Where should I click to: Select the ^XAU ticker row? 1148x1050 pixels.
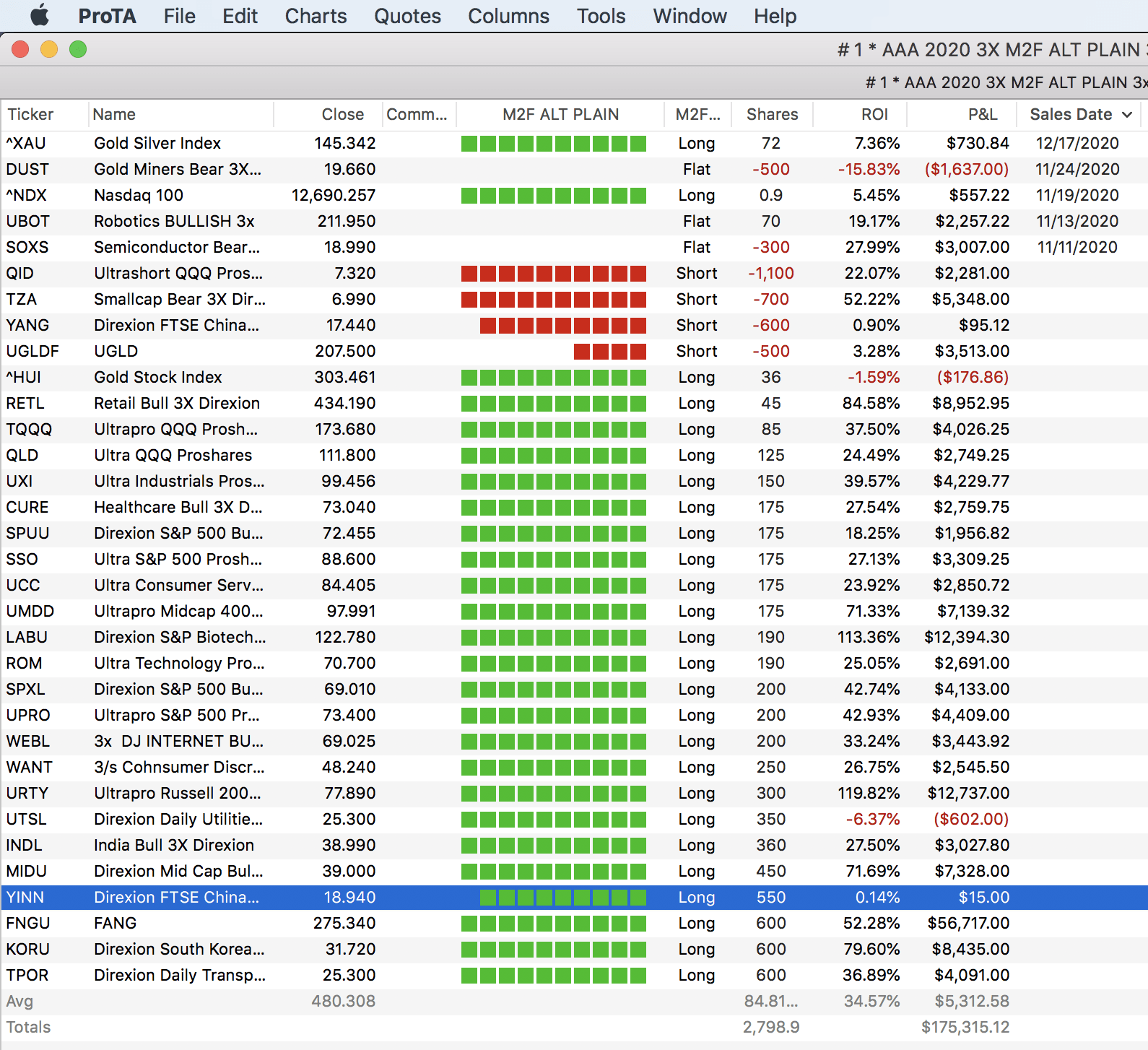[x=574, y=143]
